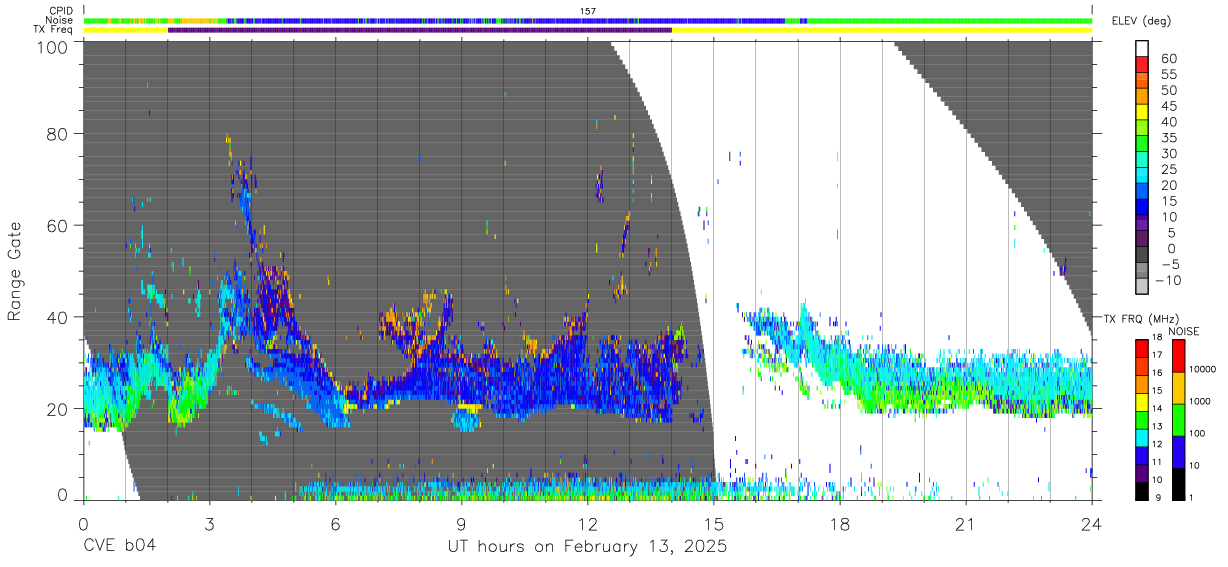Click the "Noise" row label at top left
1228x567 pixels.
[60, 20]
